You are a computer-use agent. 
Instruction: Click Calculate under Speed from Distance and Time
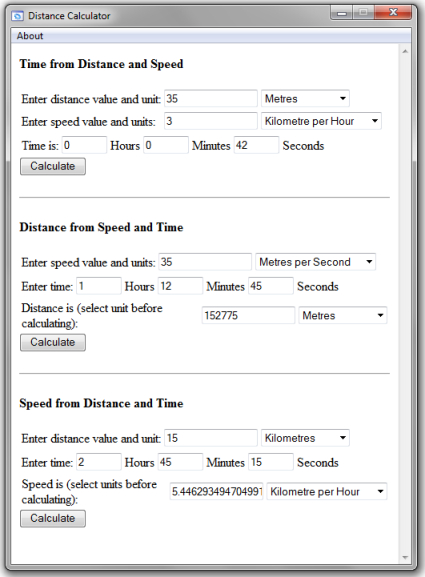[53, 518]
